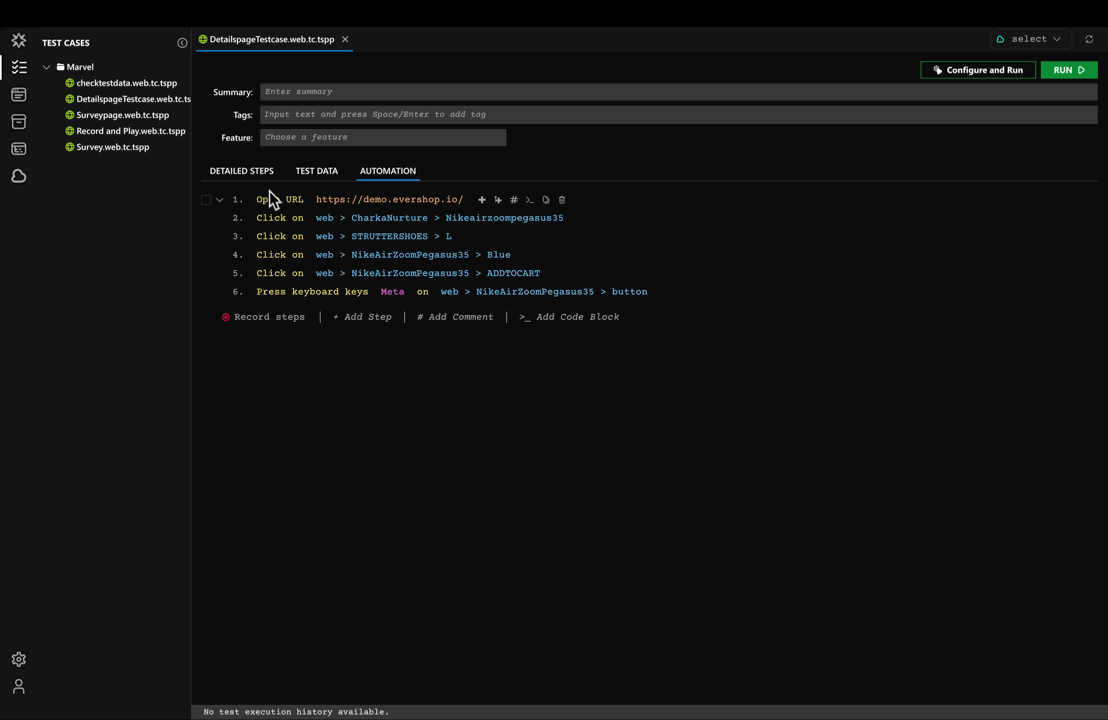The image size is (1108, 720).
Task: Click the URL https://demo.evershop.io/ in step 1
Action: 389,200
